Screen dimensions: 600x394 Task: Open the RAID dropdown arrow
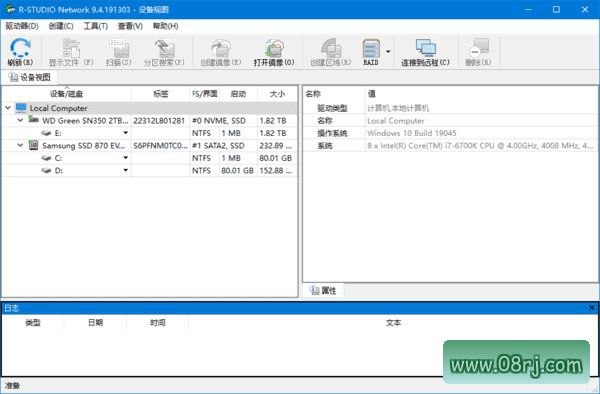(388, 51)
